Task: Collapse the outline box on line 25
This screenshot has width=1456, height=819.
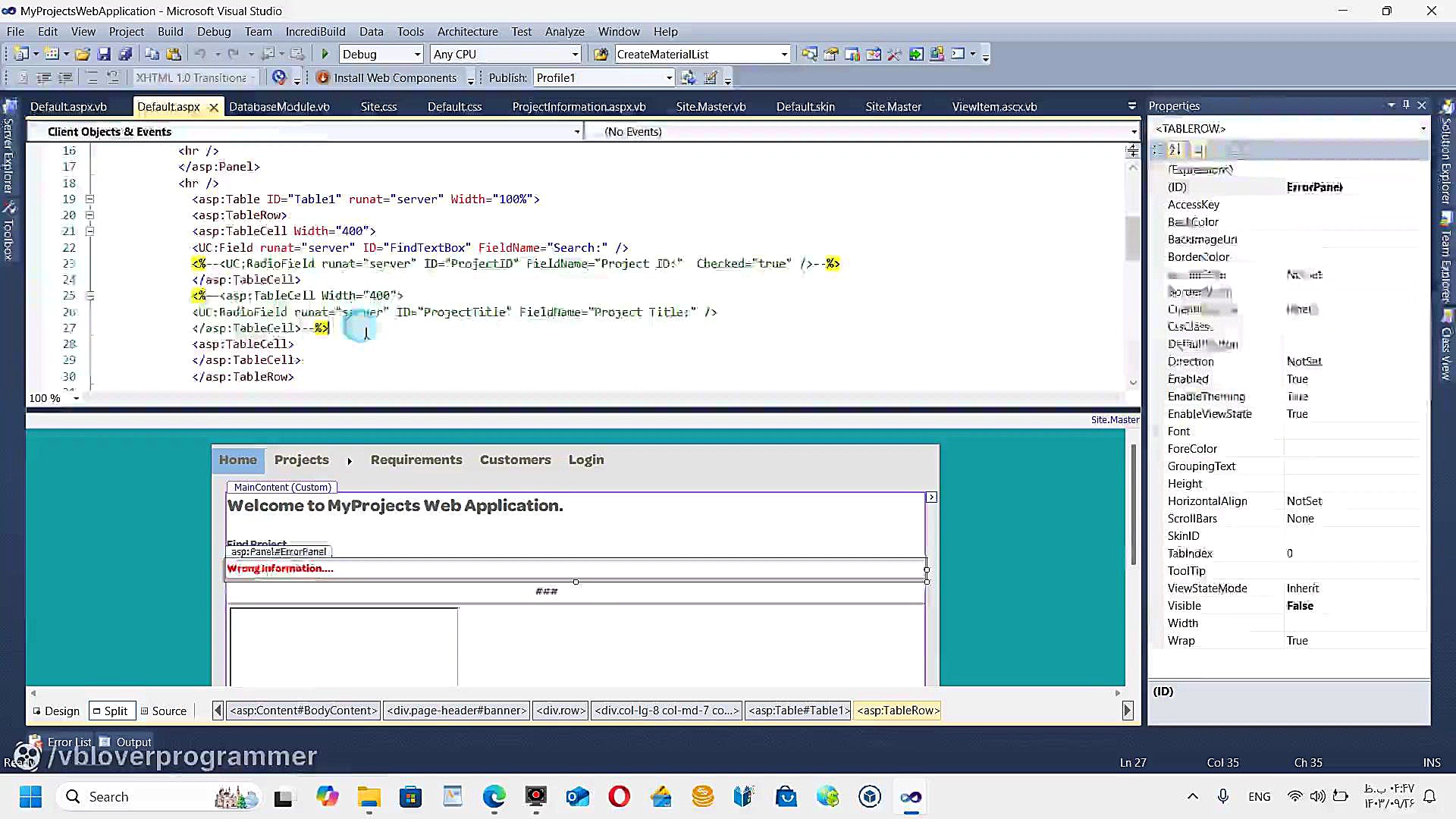Action: pyautogui.click(x=89, y=296)
